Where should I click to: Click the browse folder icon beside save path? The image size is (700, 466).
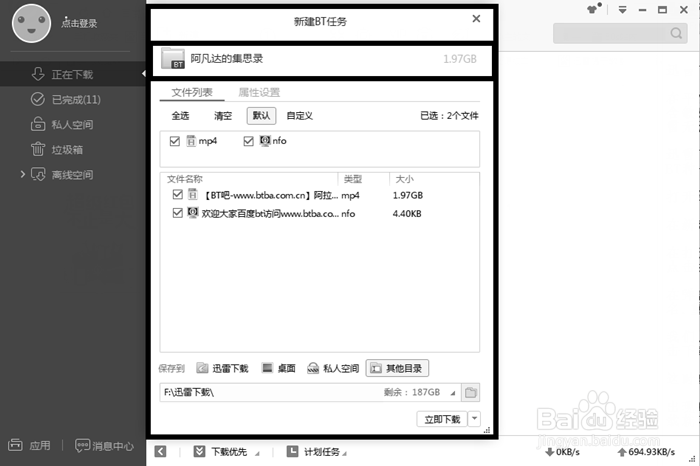(472, 392)
